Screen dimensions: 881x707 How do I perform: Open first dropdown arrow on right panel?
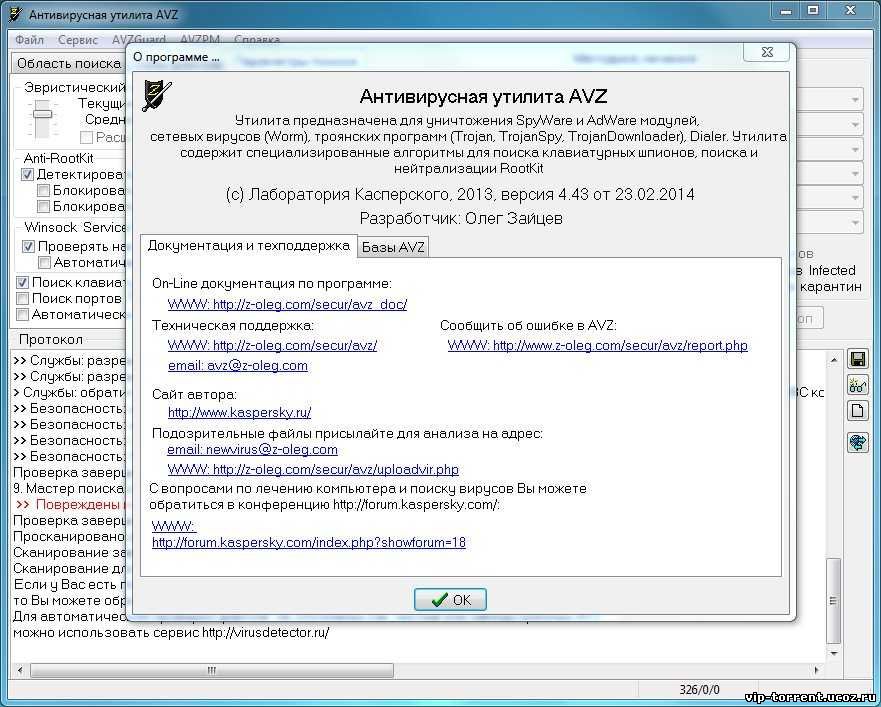pyautogui.click(x=855, y=100)
